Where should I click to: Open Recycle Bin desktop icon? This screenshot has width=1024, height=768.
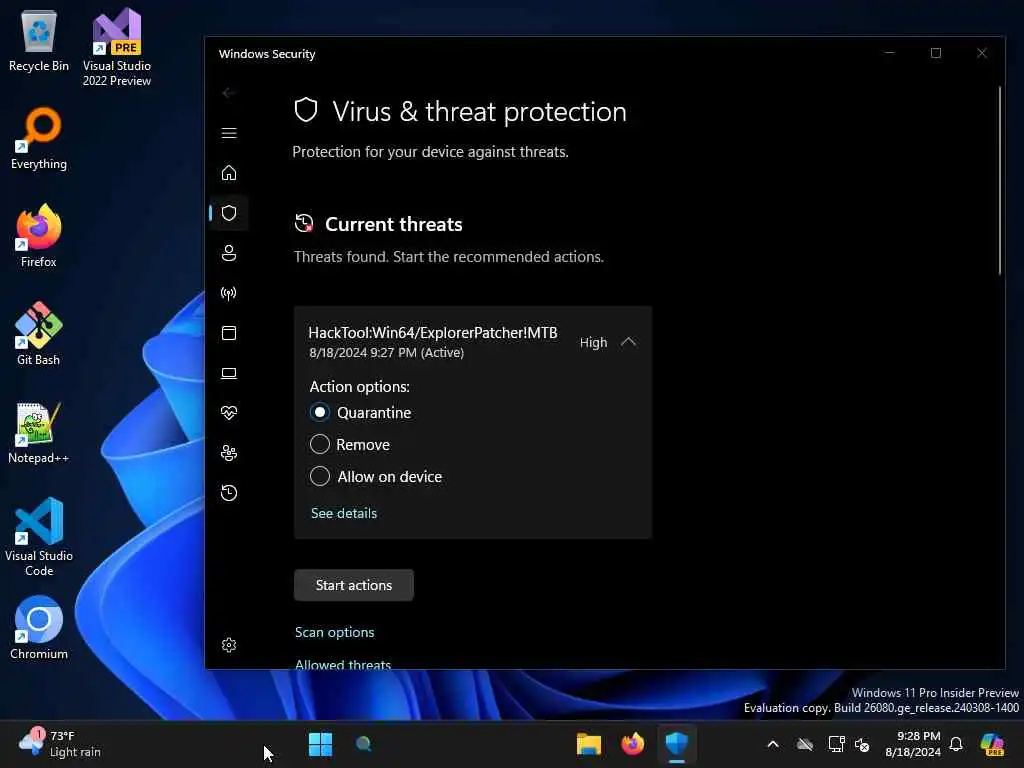(x=39, y=41)
